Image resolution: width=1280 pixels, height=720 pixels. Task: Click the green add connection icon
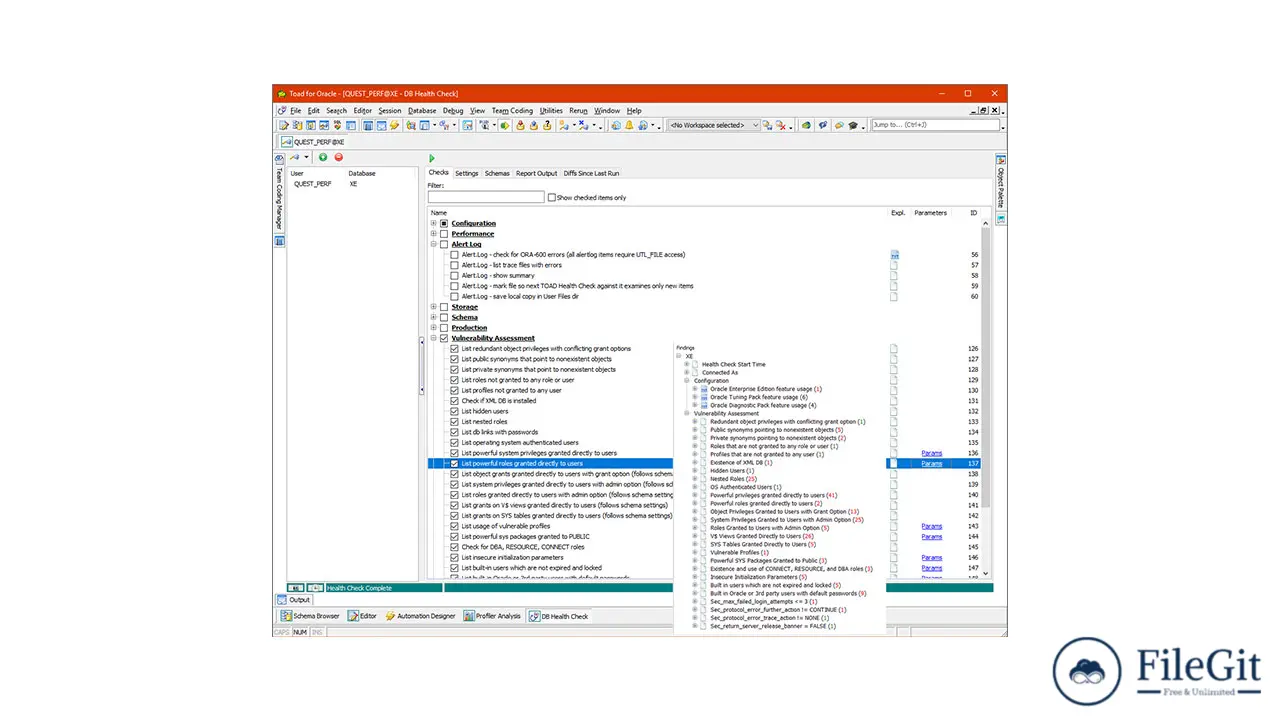323,158
